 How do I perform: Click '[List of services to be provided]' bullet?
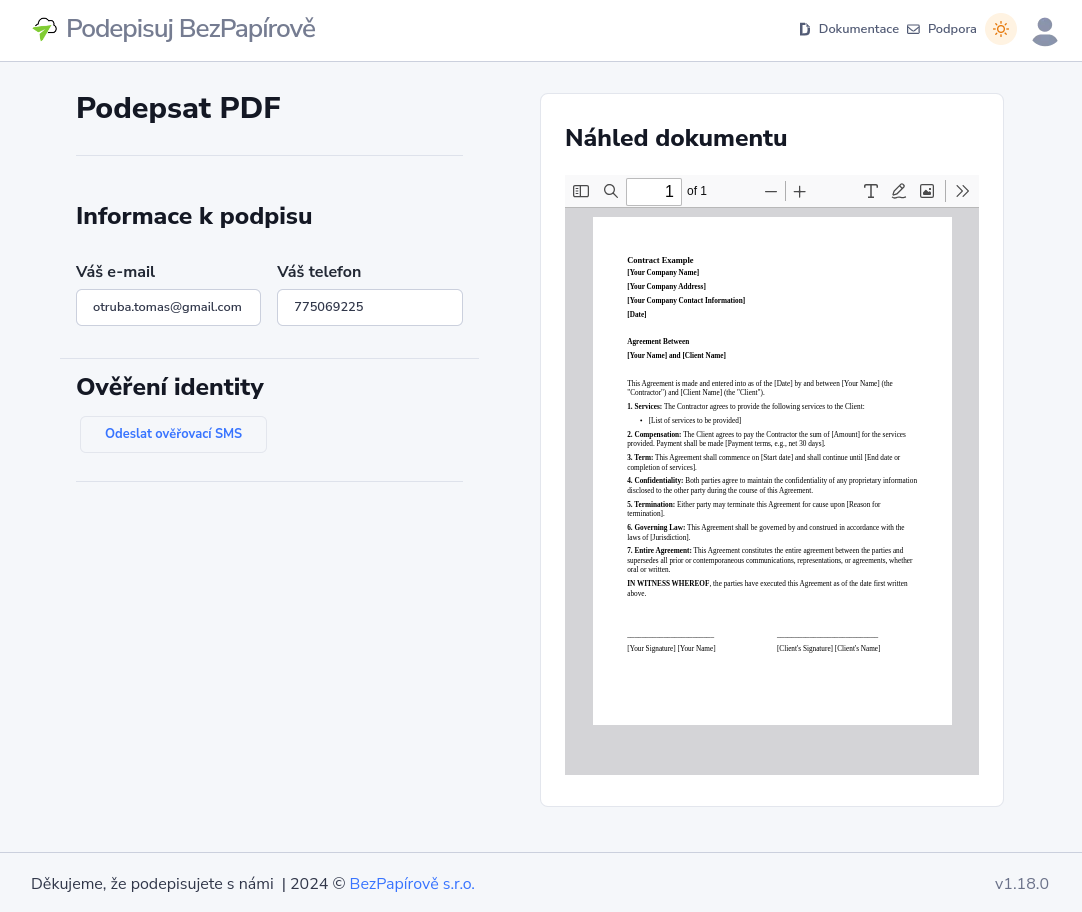(694, 420)
